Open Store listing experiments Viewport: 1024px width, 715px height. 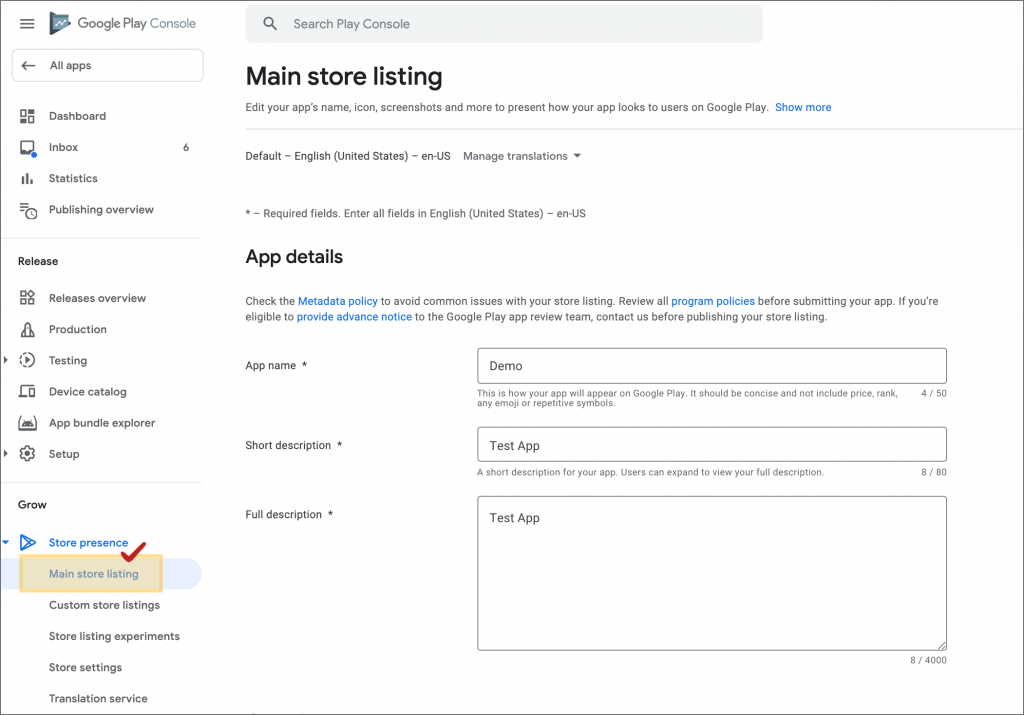(x=114, y=636)
